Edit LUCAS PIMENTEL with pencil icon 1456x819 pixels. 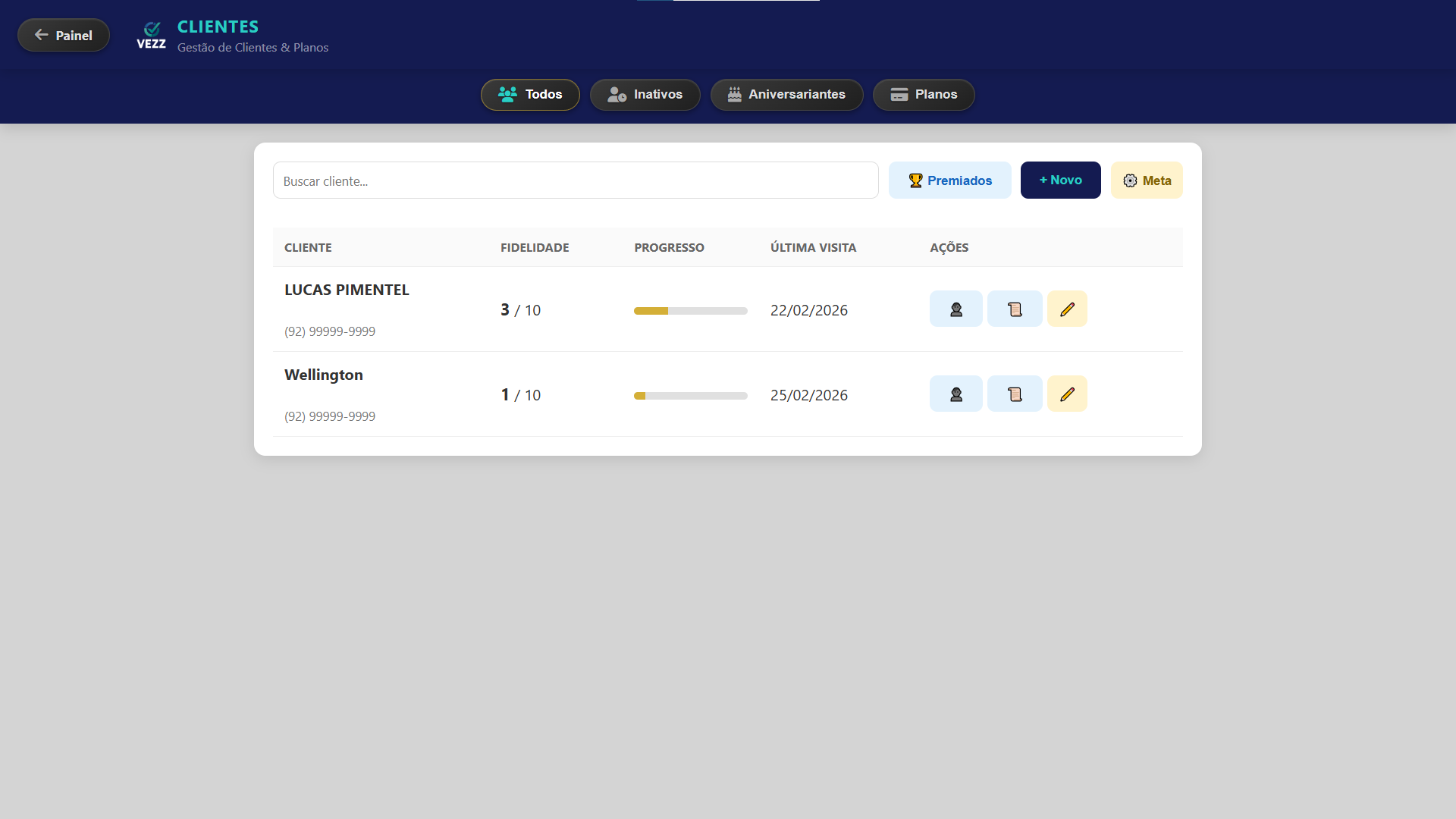click(x=1067, y=309)
